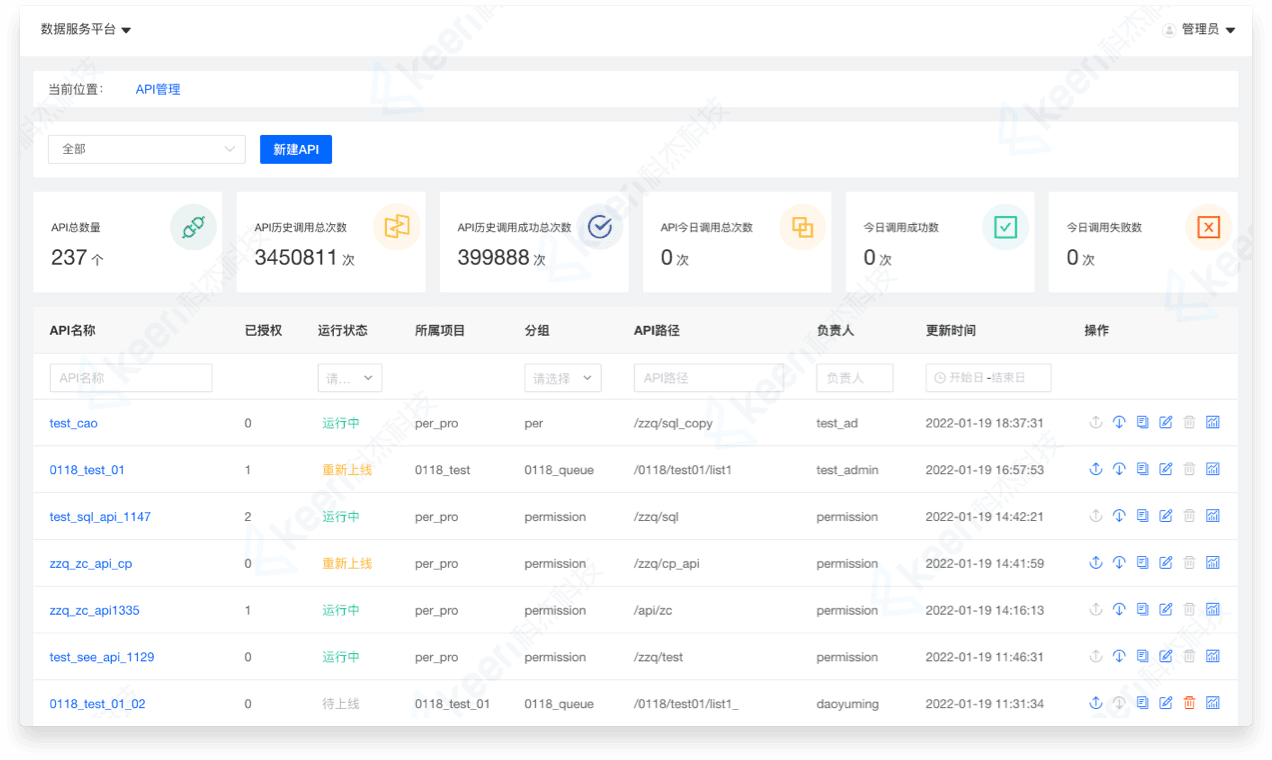Click online upload-arrow icon for zzq_zc_api_cp
The width and height of the screenshot is (1272, 760).
point(1095,563)
